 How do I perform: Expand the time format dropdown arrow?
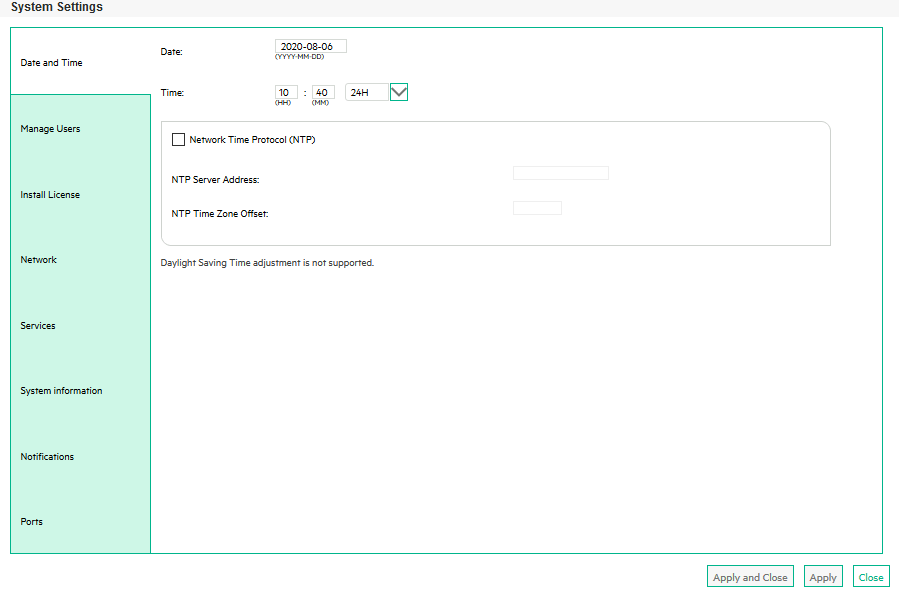click(398, 92)
